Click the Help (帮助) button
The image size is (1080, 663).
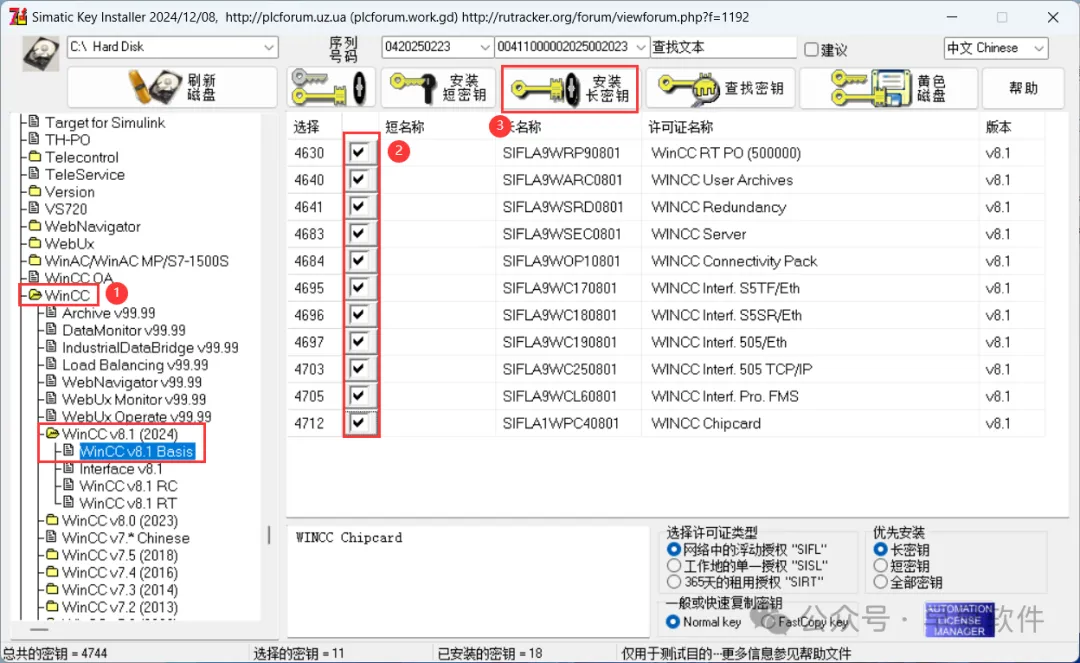coord(1023,87)
